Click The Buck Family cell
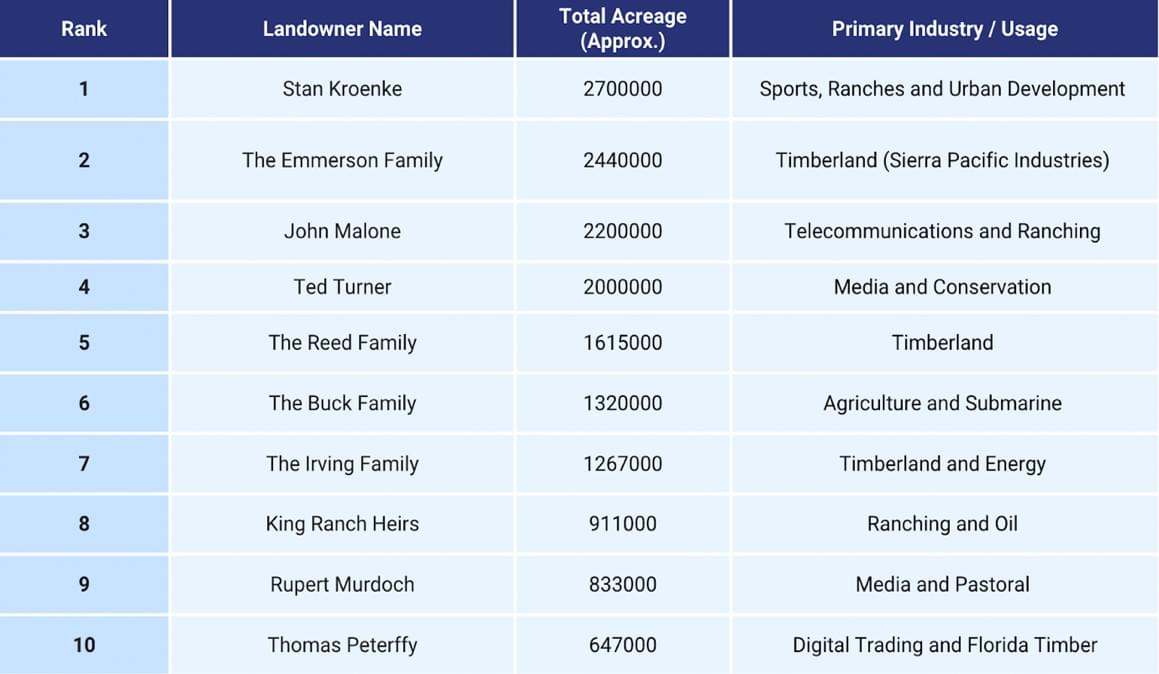 point(342,403)
